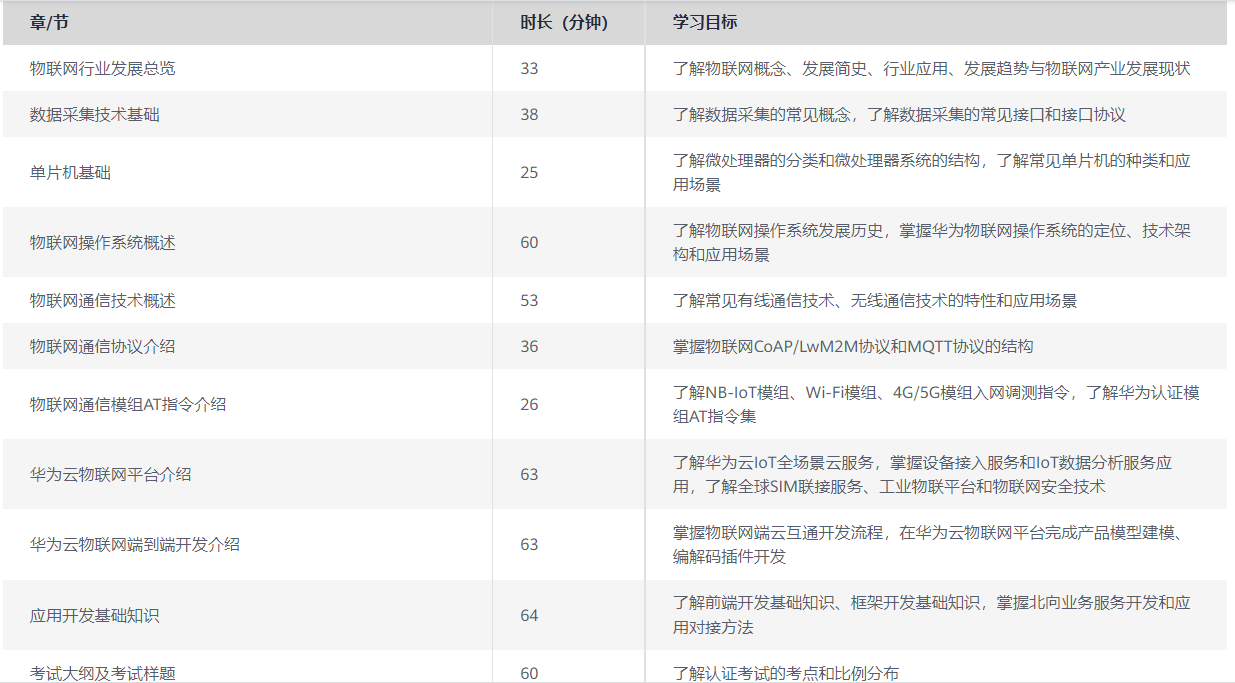1235x683 pixels.
Task: Select the 数据采集技术基础 chapter row
Action: coord(95,115)
